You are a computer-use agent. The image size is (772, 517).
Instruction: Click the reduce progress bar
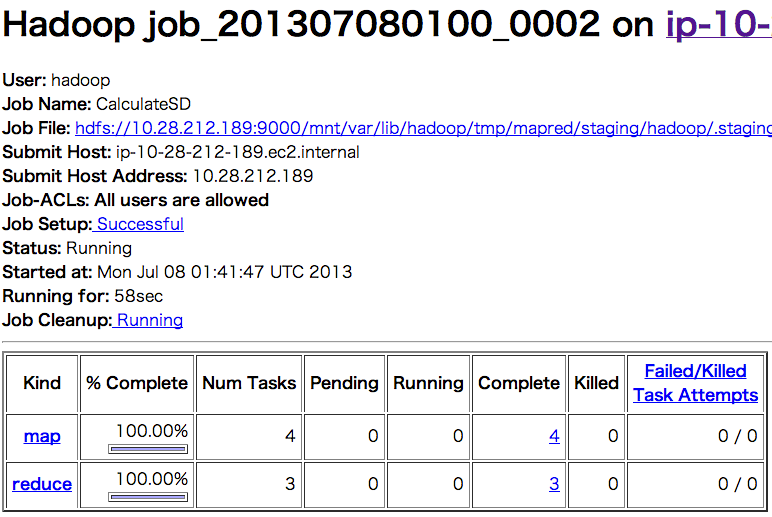pyautogui.click(x=148, y=497)
